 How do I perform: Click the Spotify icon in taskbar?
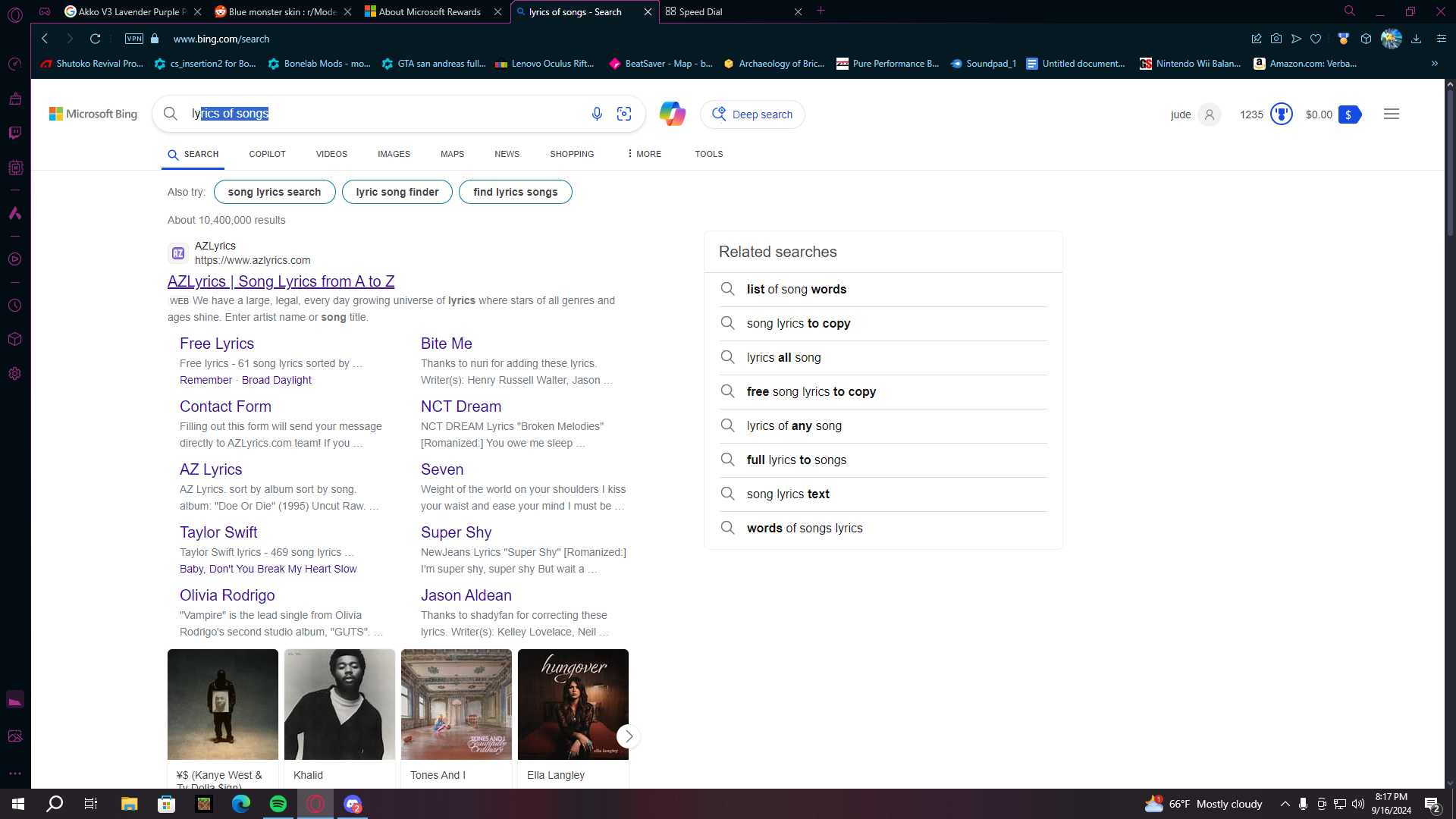click(x=278, y=804)
